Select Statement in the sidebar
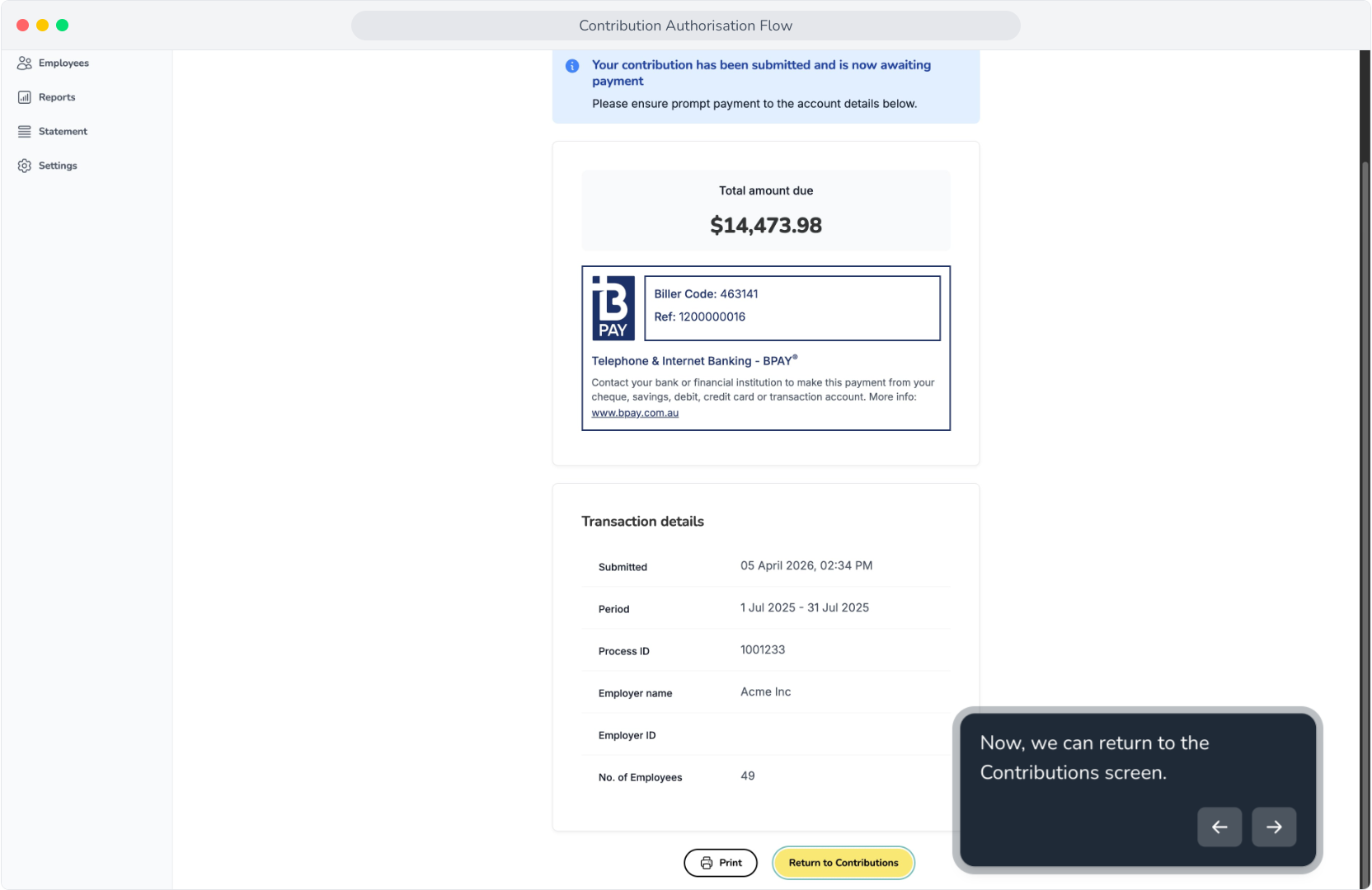Image resolution: width=1372 pixels, height=890 pixels. tap(53, 132)
